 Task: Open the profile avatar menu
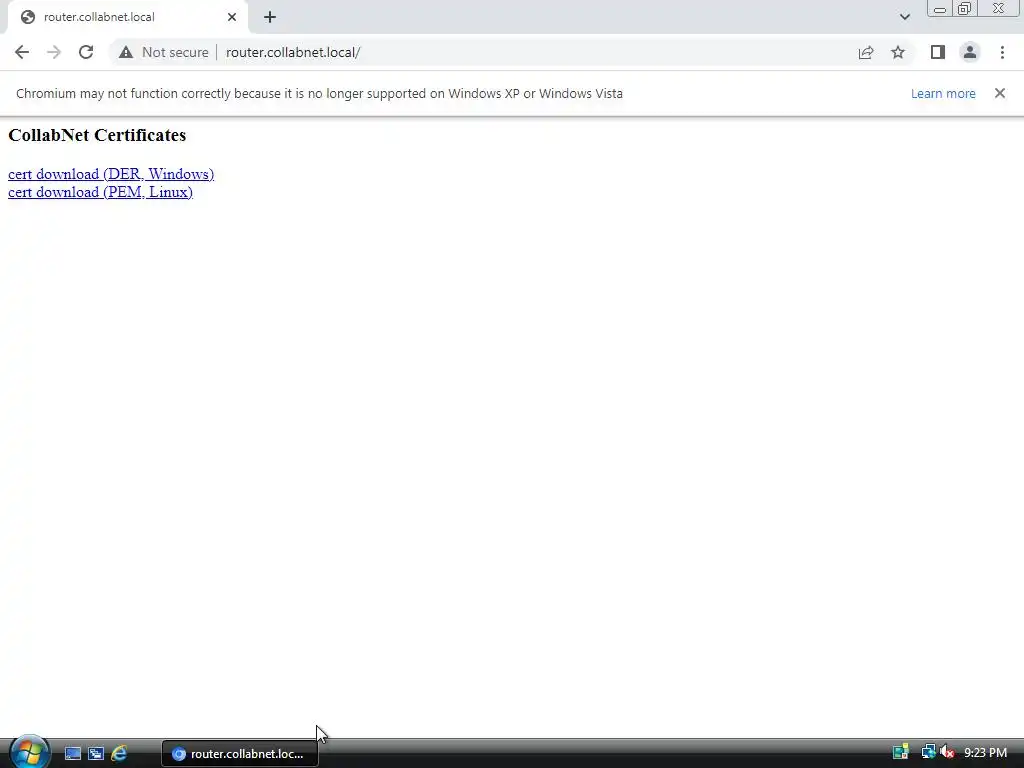pyautogui.click(x=970, y=52)
